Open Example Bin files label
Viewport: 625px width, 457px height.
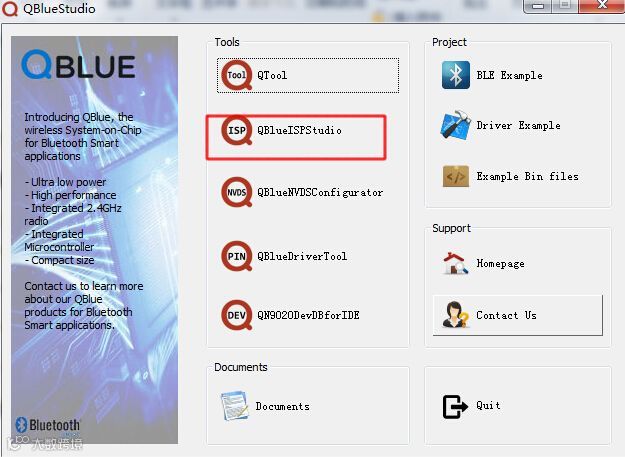pyautogui.click(x=527, y=176)
